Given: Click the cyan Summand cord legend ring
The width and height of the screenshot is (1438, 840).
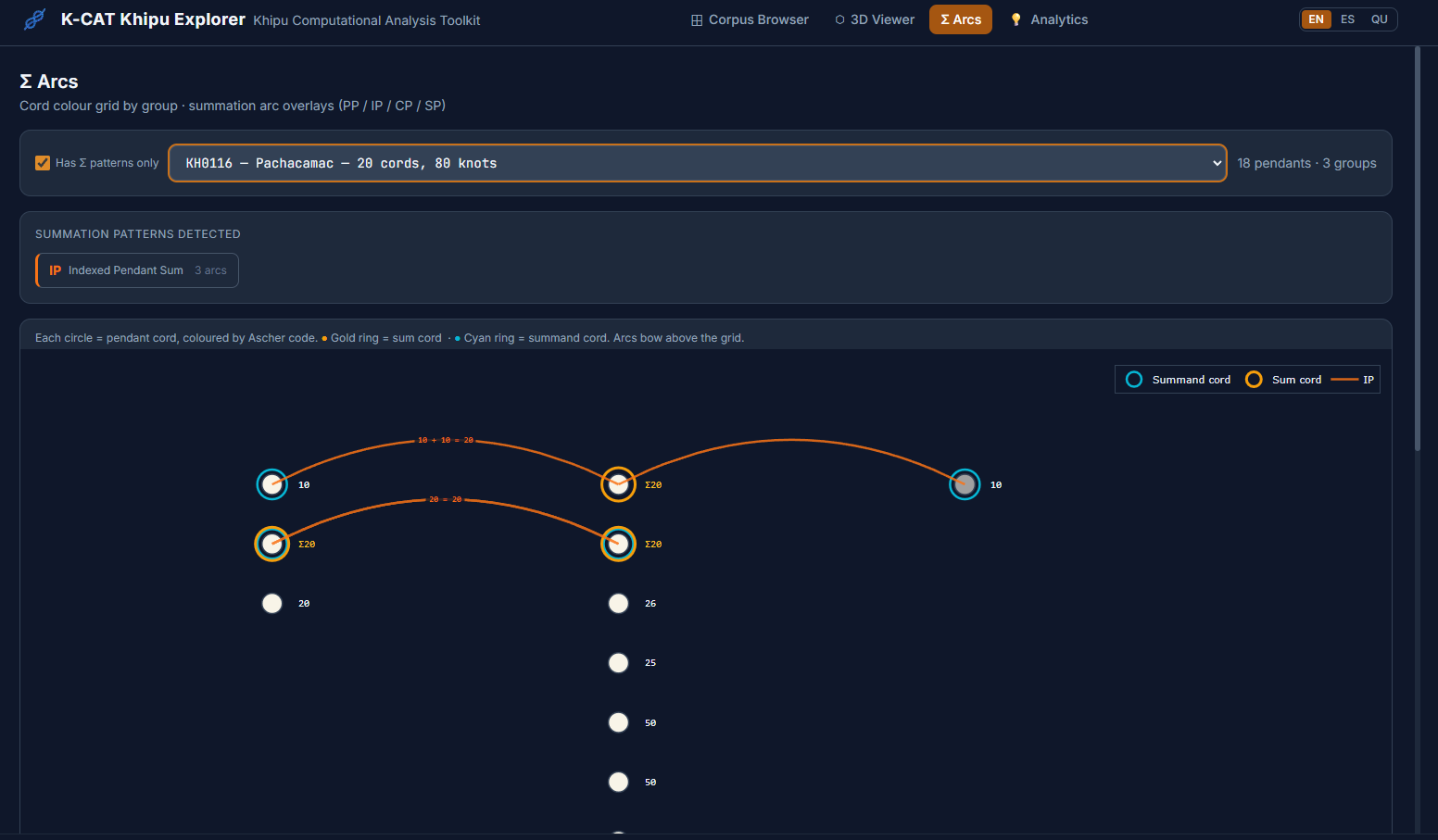Looking at the screenshot, I should tap(1133, 380).
